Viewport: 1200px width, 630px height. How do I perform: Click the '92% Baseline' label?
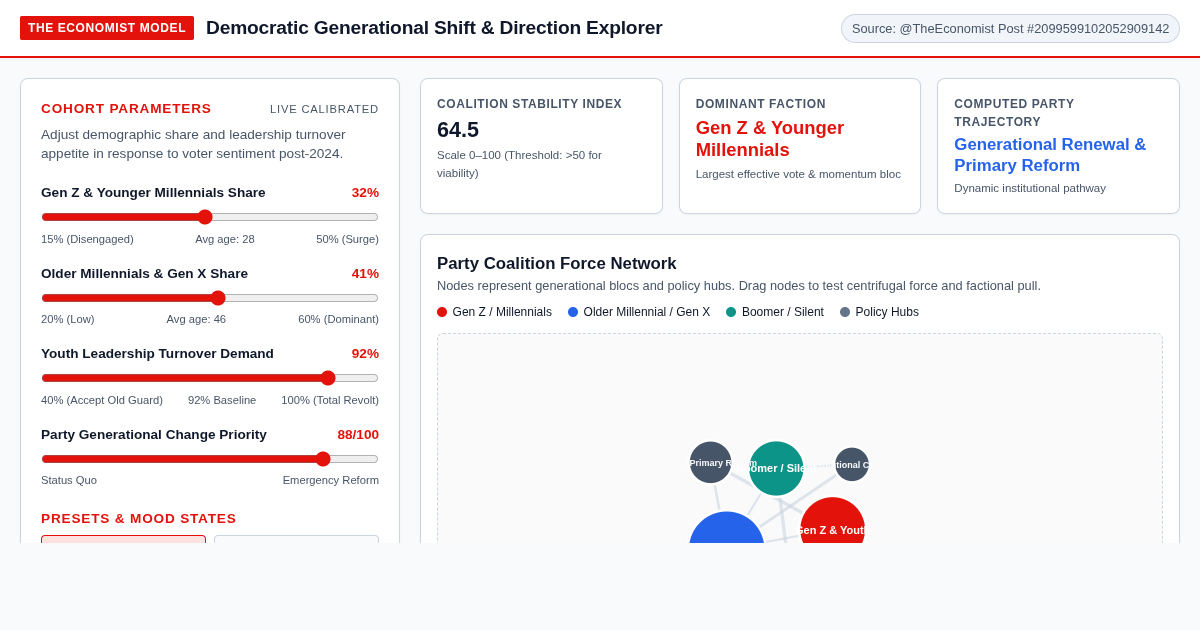pos(222,400)
